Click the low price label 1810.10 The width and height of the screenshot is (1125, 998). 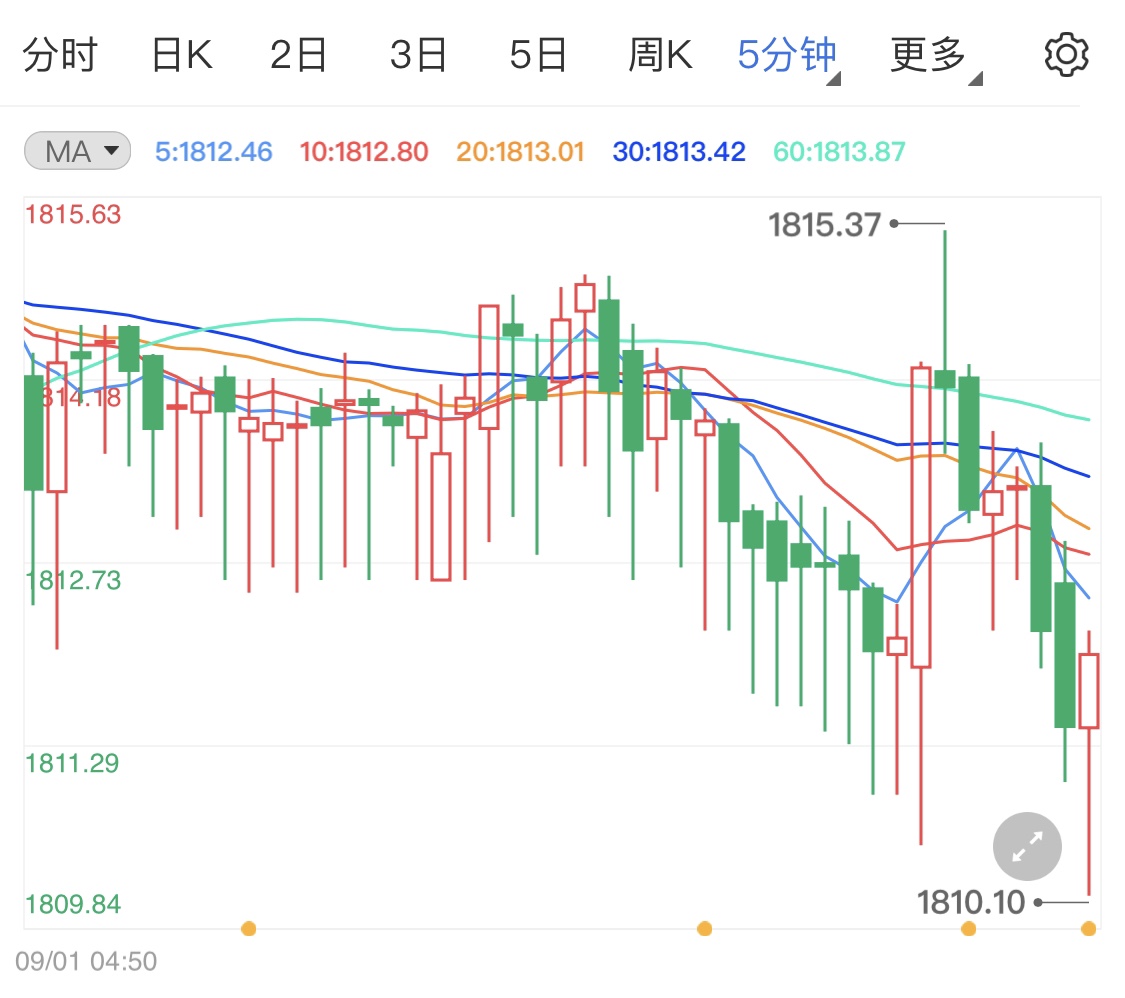click(971, 902)
